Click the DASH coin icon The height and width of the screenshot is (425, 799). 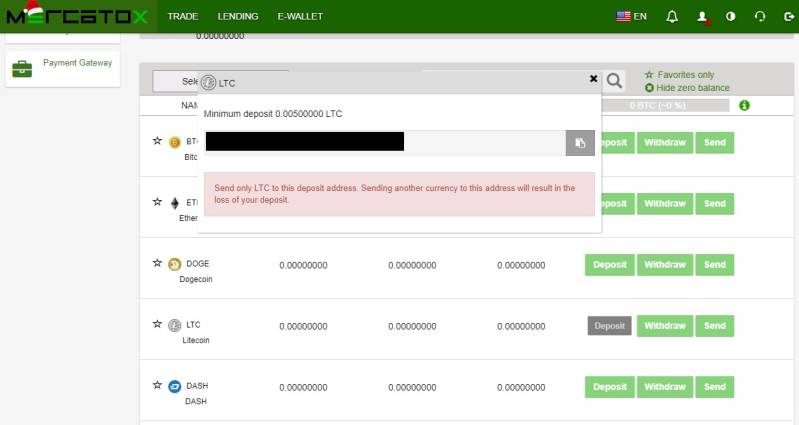pos(175,386)
